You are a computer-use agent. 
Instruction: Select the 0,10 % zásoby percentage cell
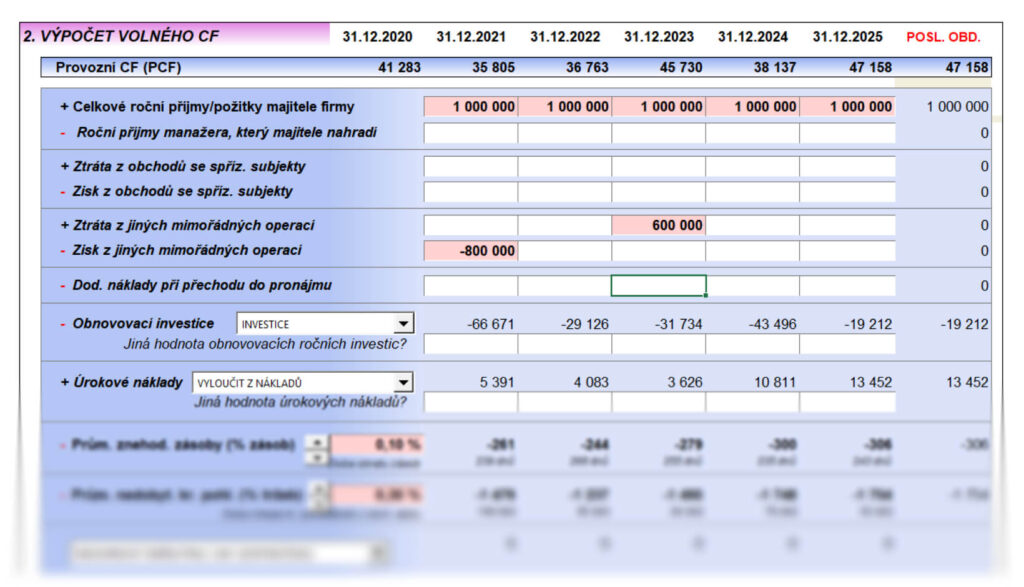pos(377,444)
